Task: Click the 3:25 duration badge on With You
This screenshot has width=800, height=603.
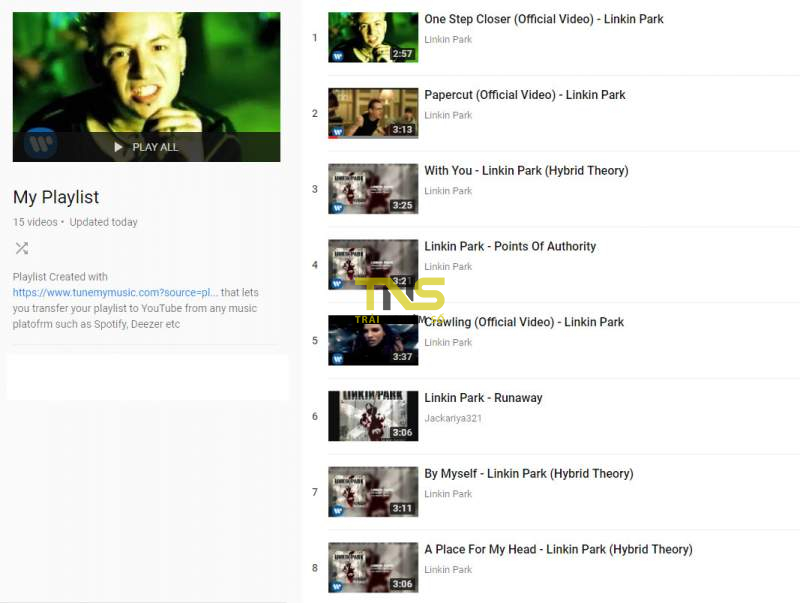Action: [x=402, y=205]
